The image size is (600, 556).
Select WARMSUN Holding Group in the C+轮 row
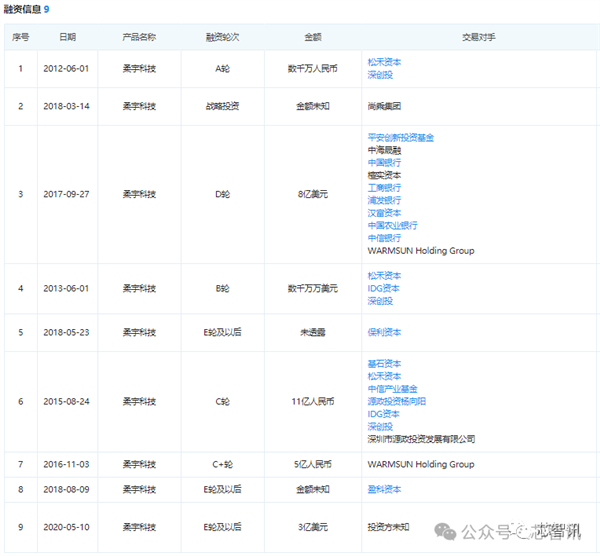(x=421, y=464)
